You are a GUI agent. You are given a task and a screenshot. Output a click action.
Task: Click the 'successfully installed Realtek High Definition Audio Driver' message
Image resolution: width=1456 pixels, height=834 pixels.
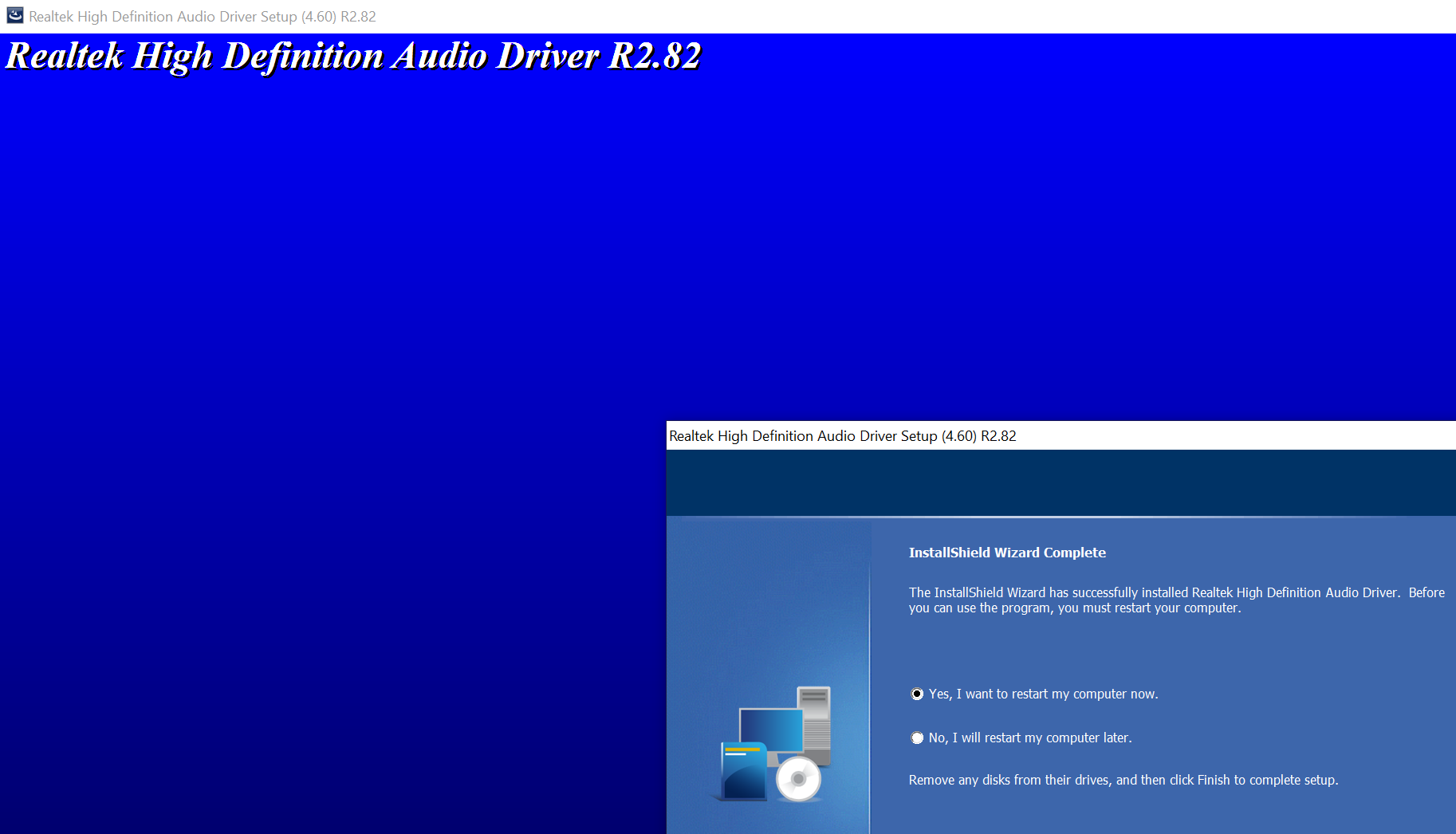pos(1177,600)
